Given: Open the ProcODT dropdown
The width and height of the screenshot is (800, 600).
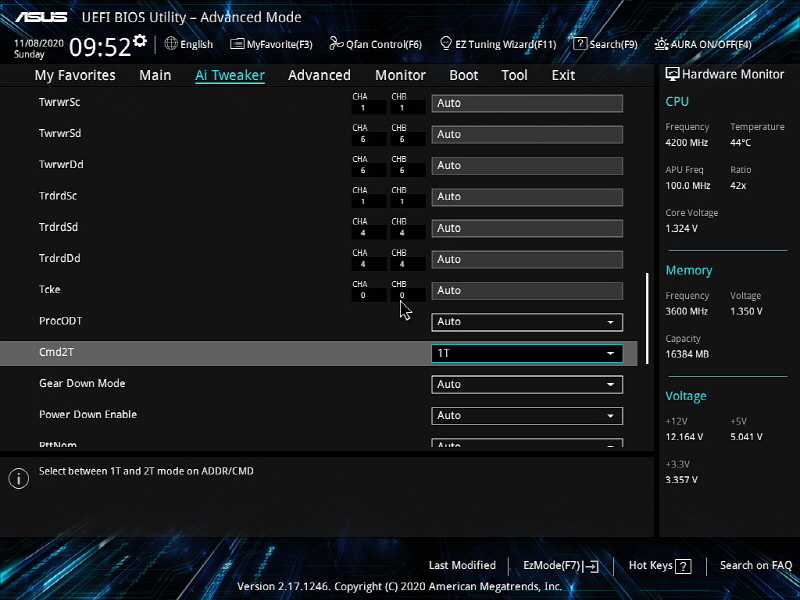Looking at the screenshot, I should (527, 322).
